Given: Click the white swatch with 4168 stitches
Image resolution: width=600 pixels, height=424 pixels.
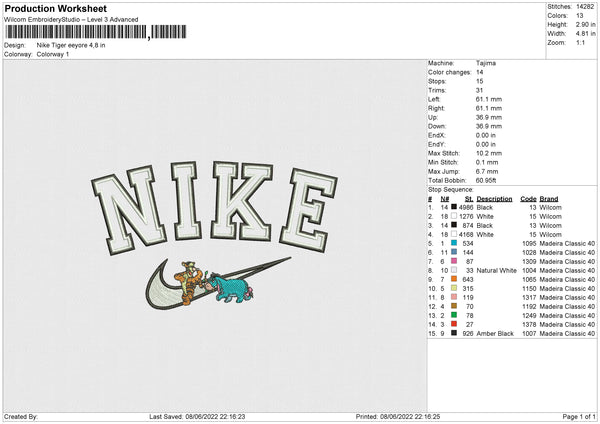Looking at the screenshot, I should [x=454, y=234].
